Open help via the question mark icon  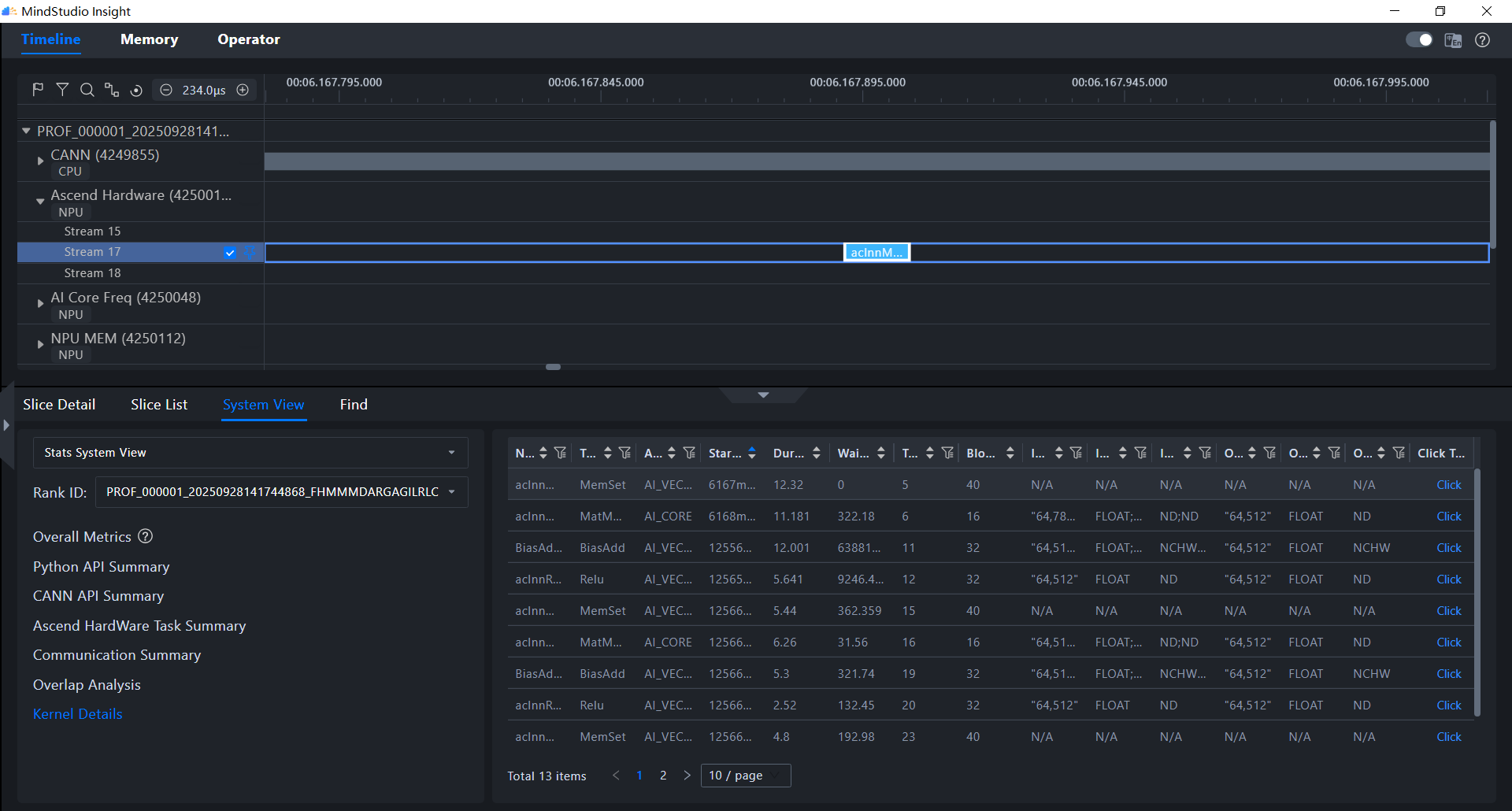point(1482,40)
